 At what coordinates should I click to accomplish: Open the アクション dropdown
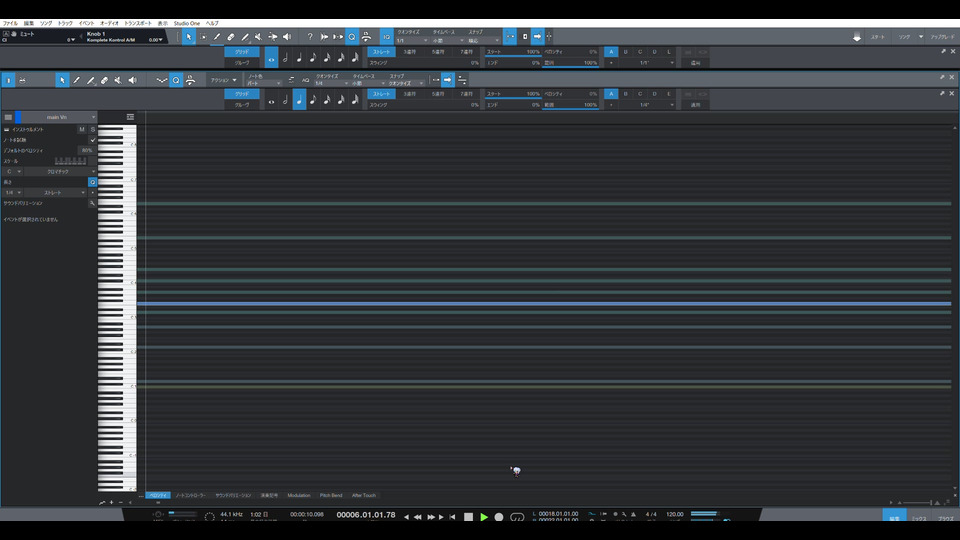(223, 80)
